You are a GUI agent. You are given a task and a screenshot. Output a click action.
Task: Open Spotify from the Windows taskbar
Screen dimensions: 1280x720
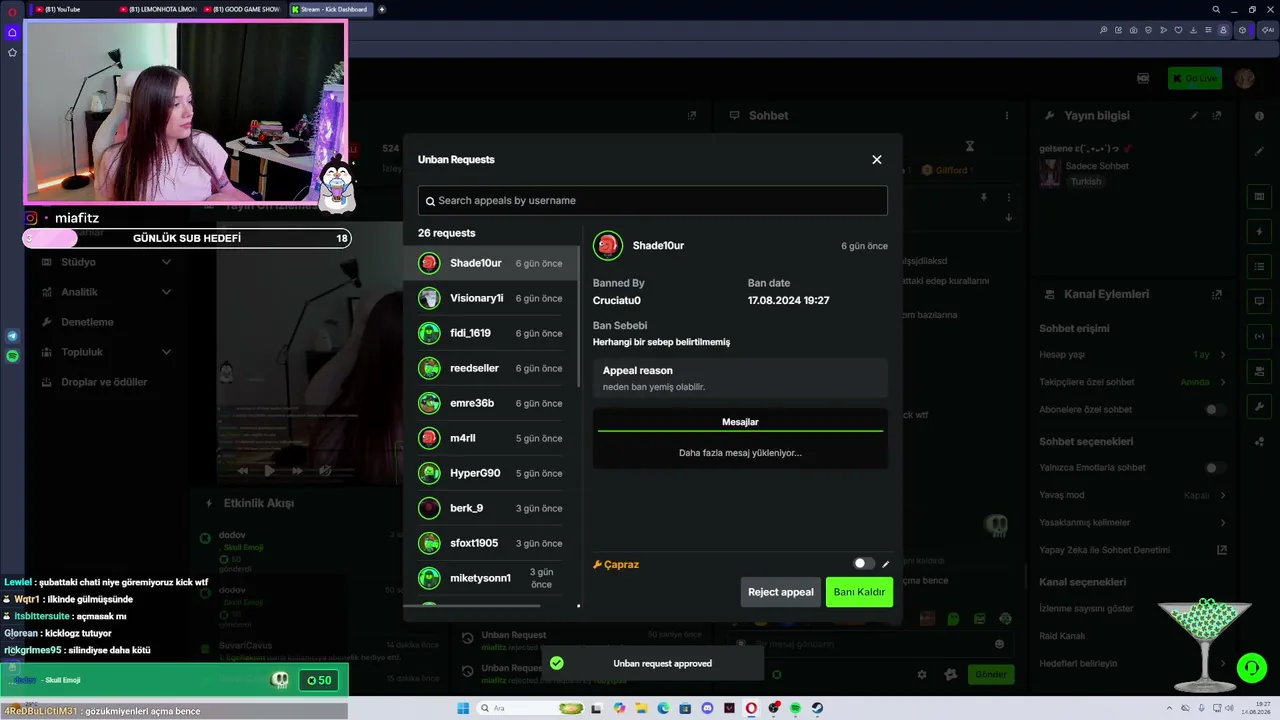pos(795,709)
